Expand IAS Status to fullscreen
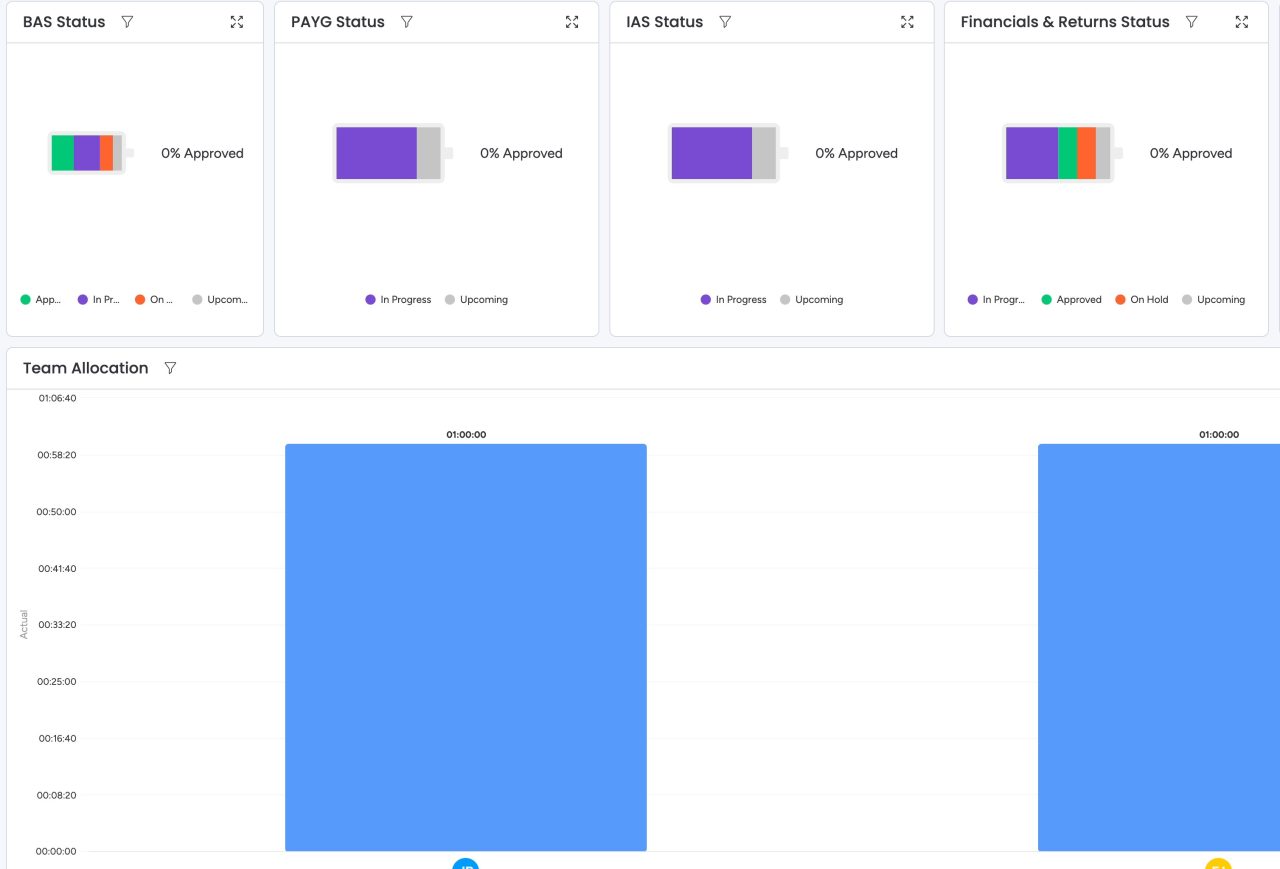Screen dimensions: 1280x869 coord(906,21)
